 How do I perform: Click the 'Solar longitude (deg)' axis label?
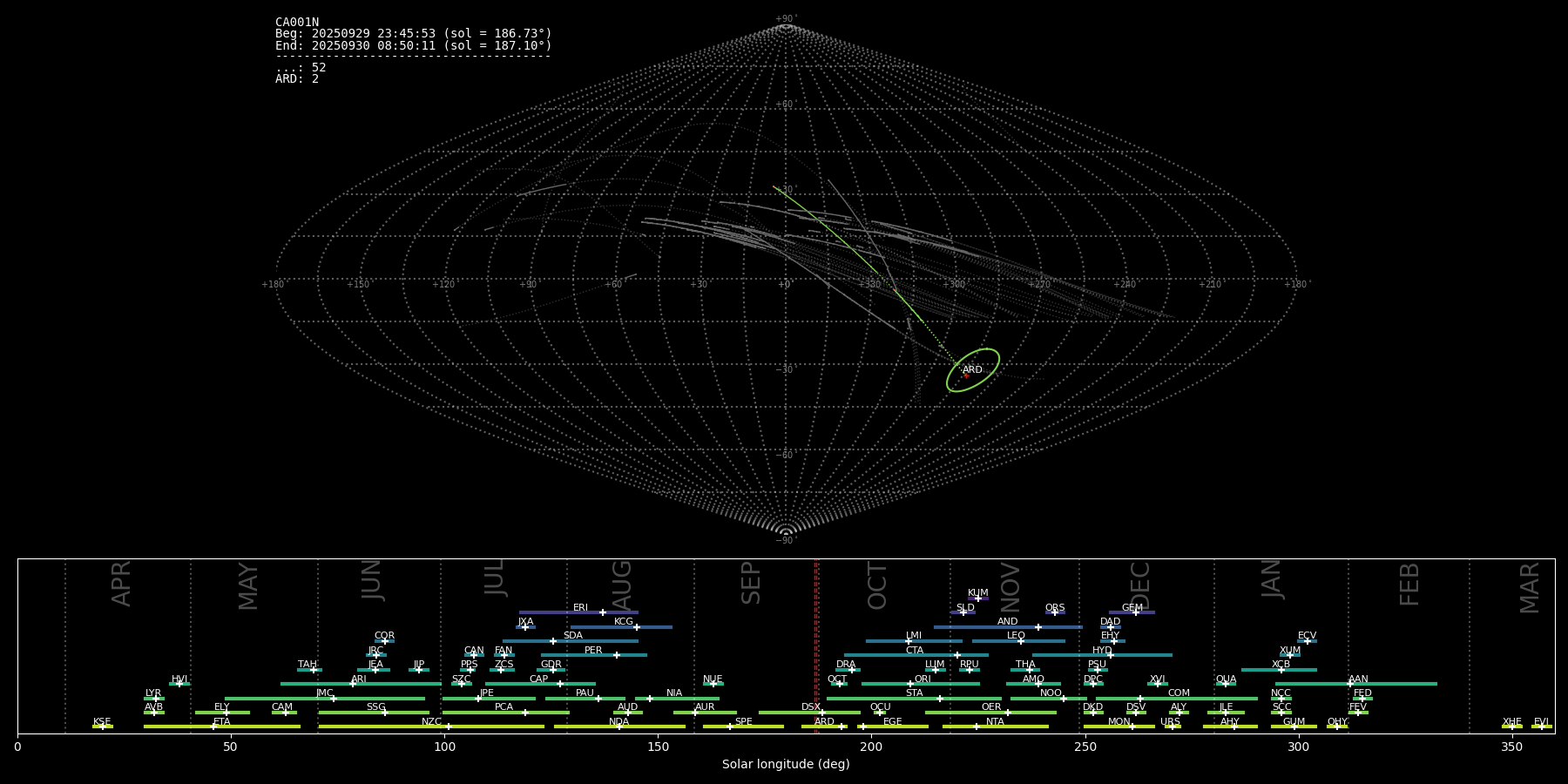coord(786,765)
